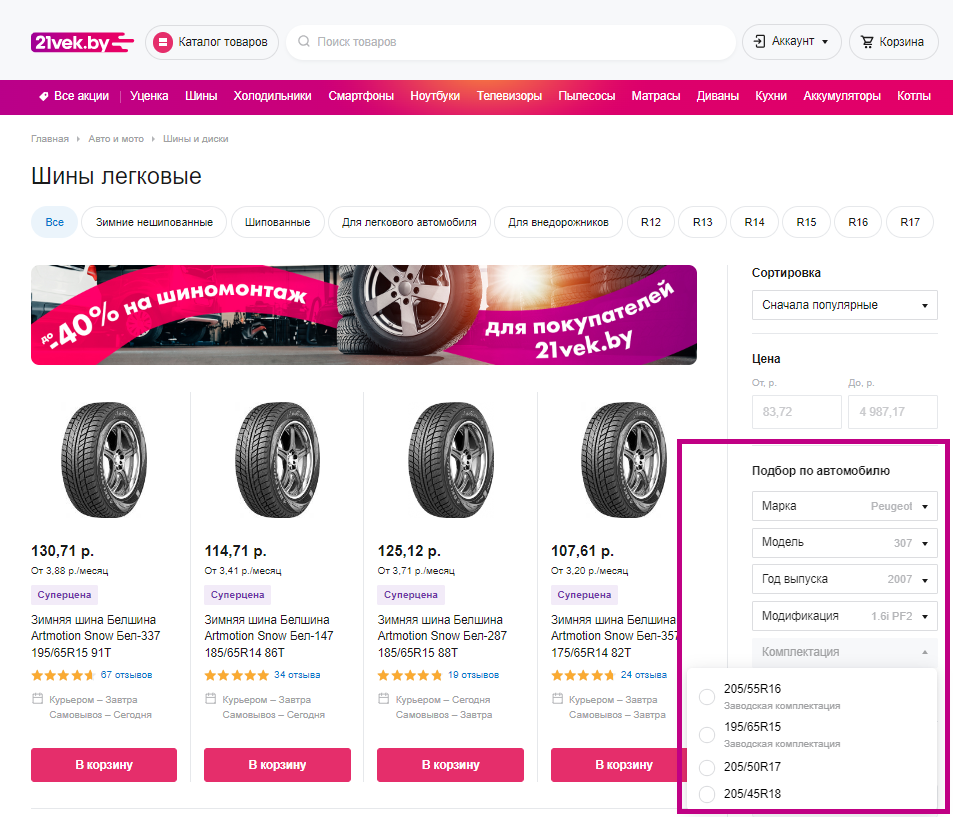This screenshot has height=817, width=953.
Task: Select the 205/45R18 tire size radio
Action: coord(706,794)
